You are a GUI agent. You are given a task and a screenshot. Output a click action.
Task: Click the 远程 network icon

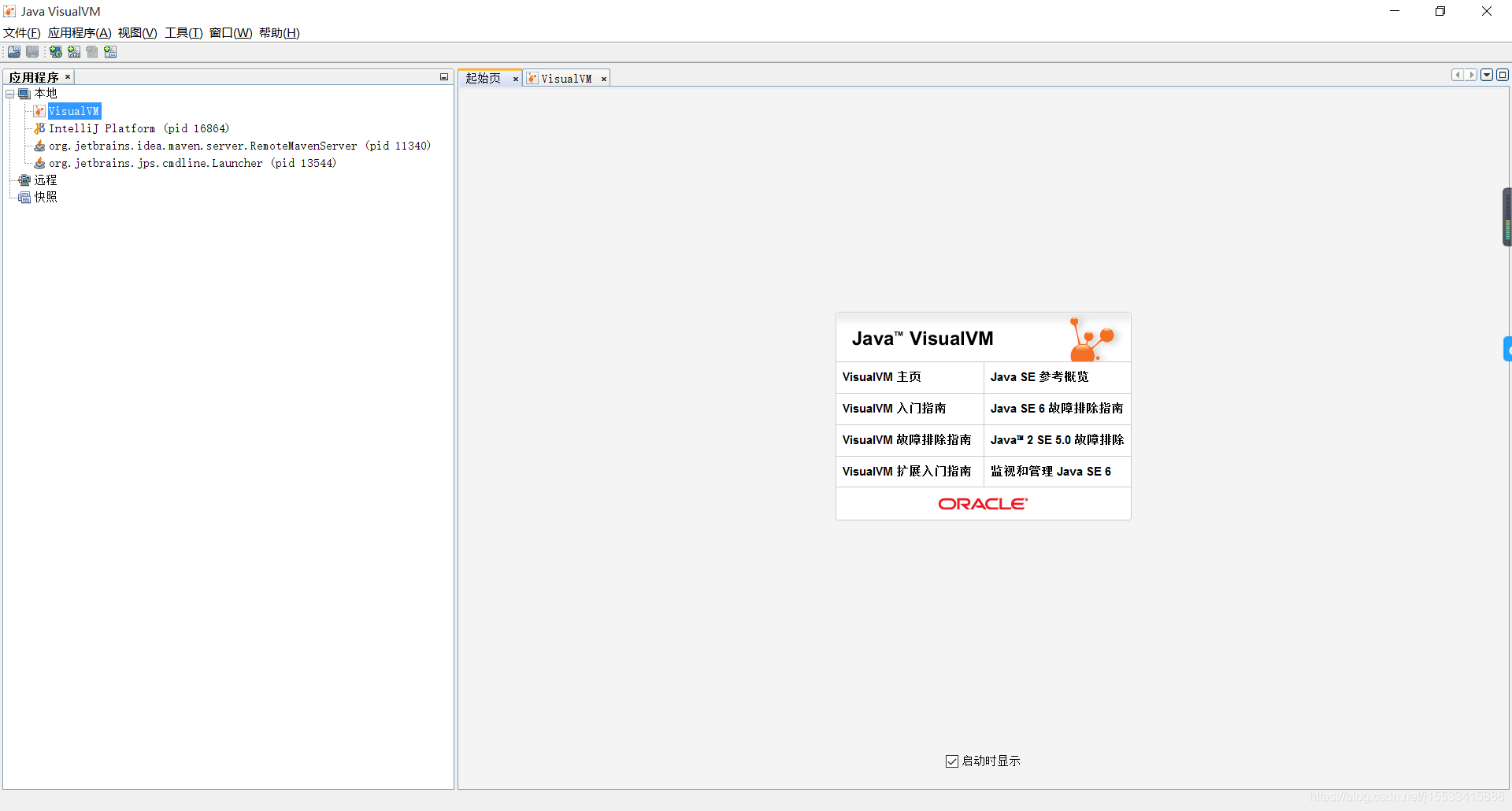click(x=24, y=180)
